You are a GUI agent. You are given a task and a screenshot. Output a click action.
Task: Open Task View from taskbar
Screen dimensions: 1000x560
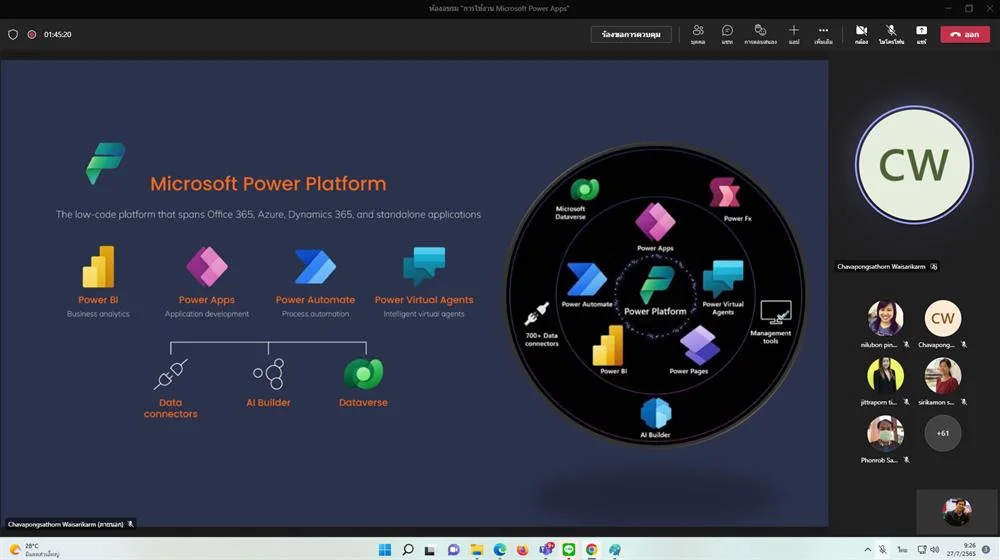[x=430, y=550]
